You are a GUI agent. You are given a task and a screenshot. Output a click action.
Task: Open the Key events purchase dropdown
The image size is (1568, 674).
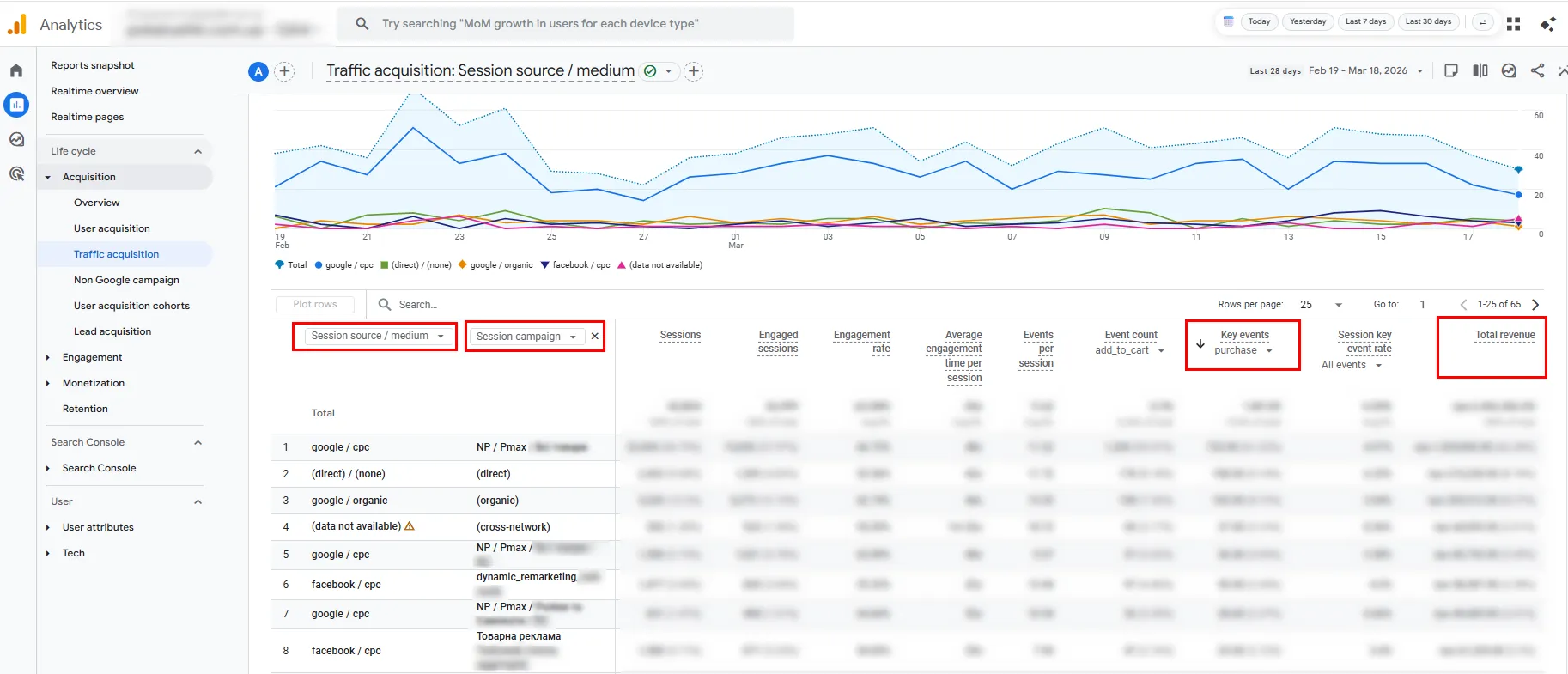click(x=1243, y=350)
